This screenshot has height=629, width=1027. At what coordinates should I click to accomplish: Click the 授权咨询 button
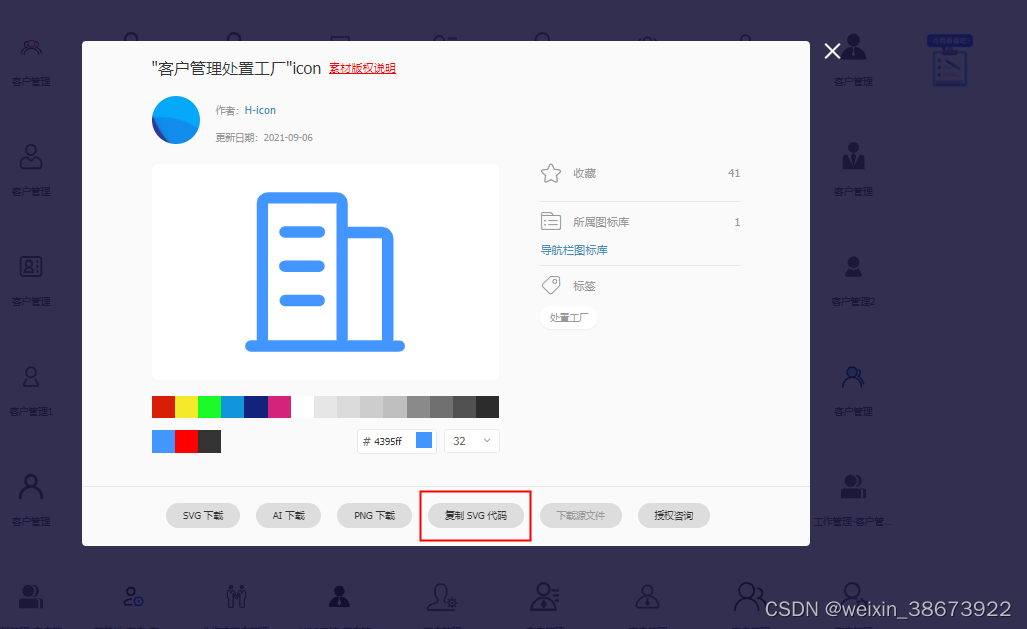click(673, 516)
